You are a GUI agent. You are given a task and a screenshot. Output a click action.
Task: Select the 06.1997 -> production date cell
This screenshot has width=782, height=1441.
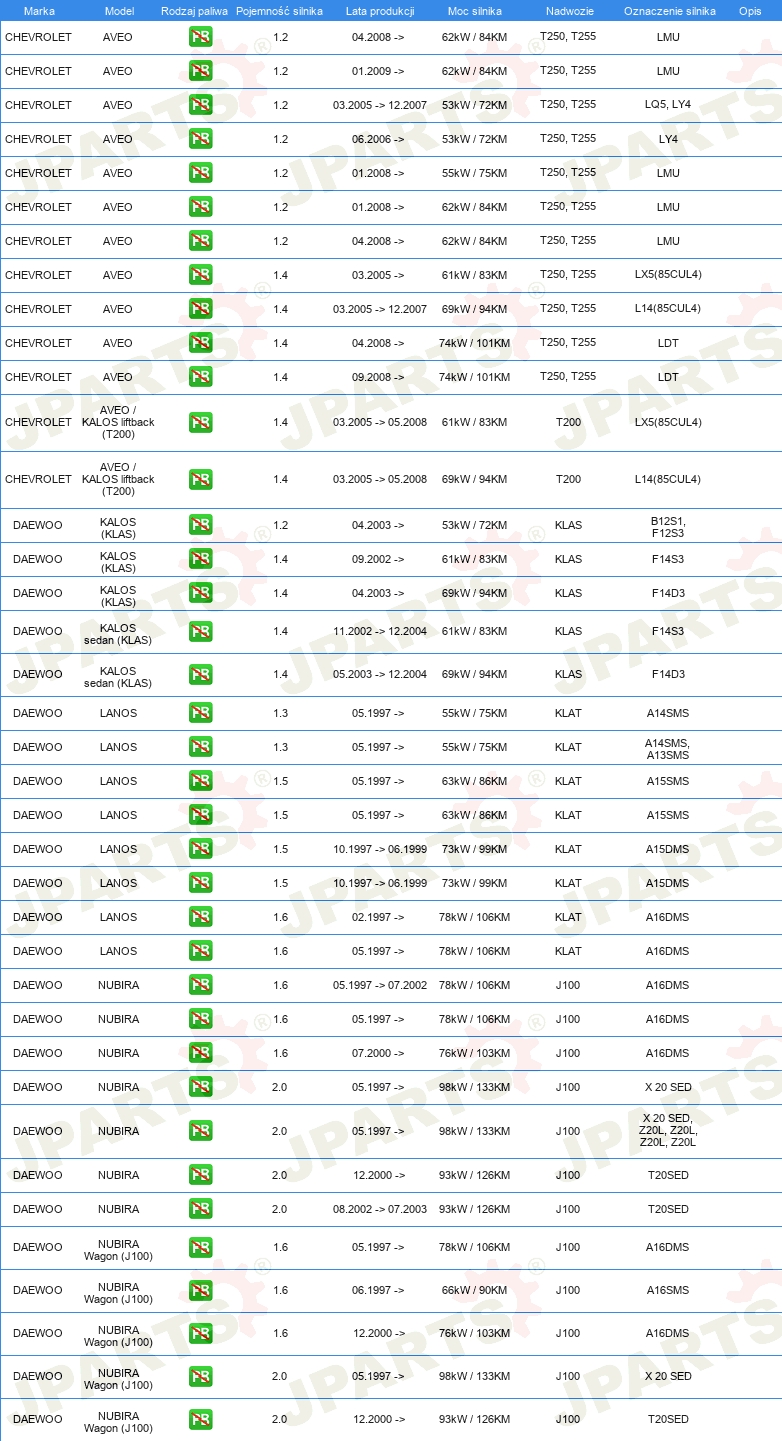tap(378, 1291)
